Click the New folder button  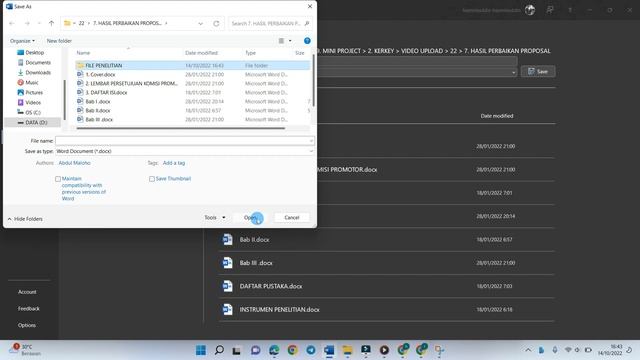point(59,41)
